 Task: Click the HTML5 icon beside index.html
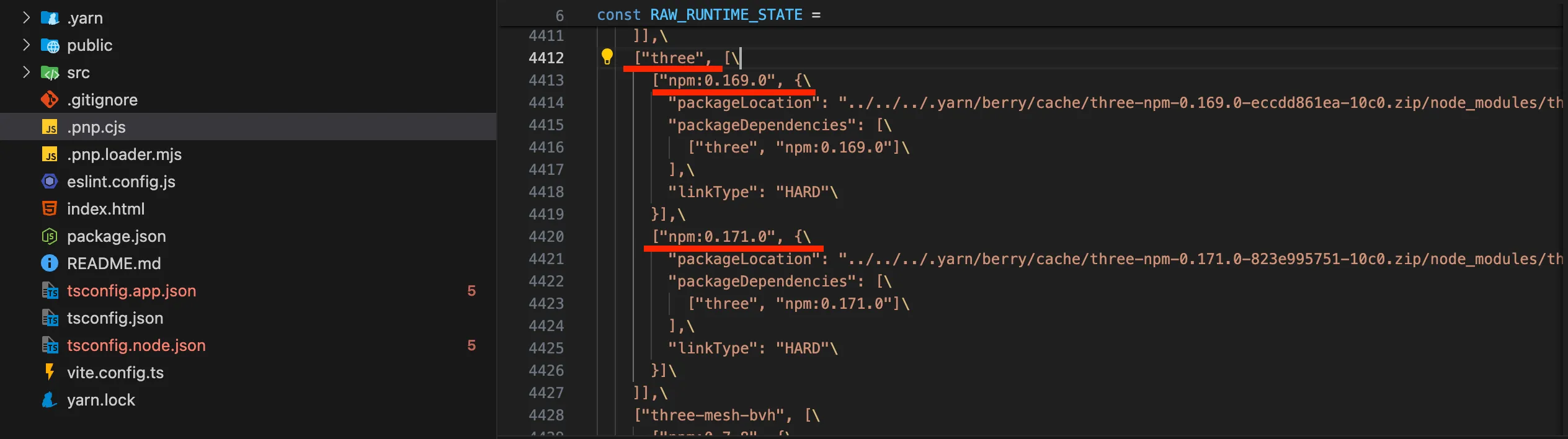tap(50, 208)
